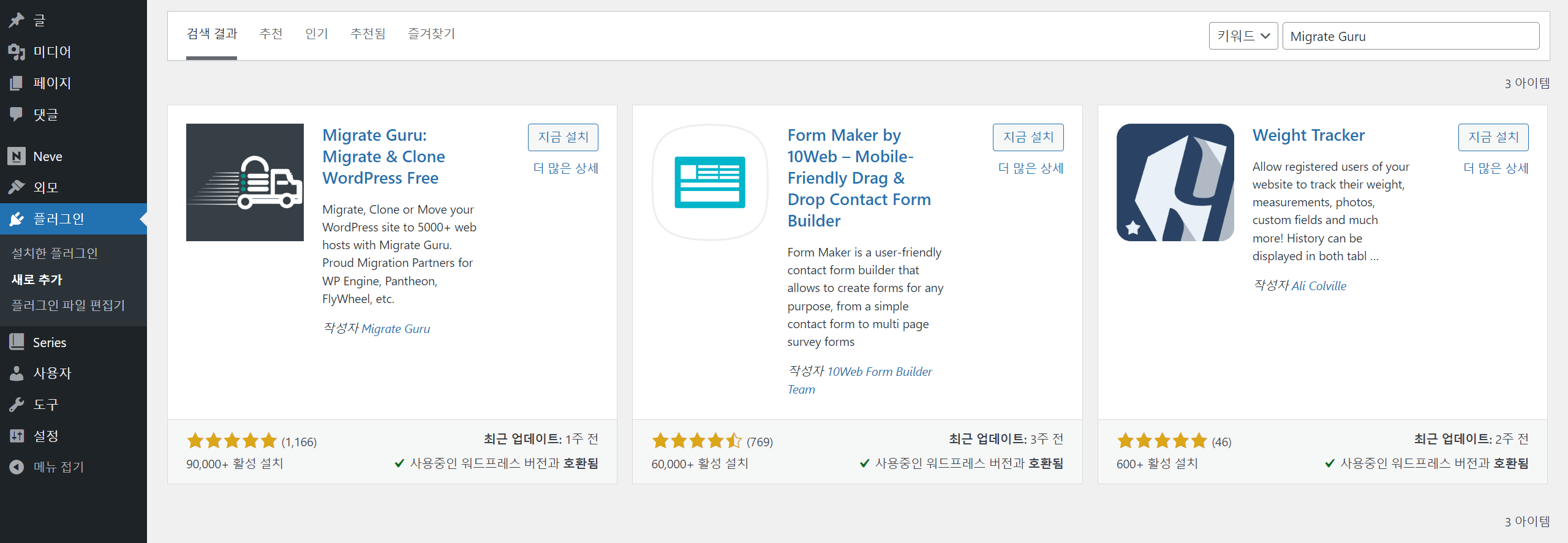Open the 댓글 menu label
Viewport: 1568px width, 543px height.
45,114
